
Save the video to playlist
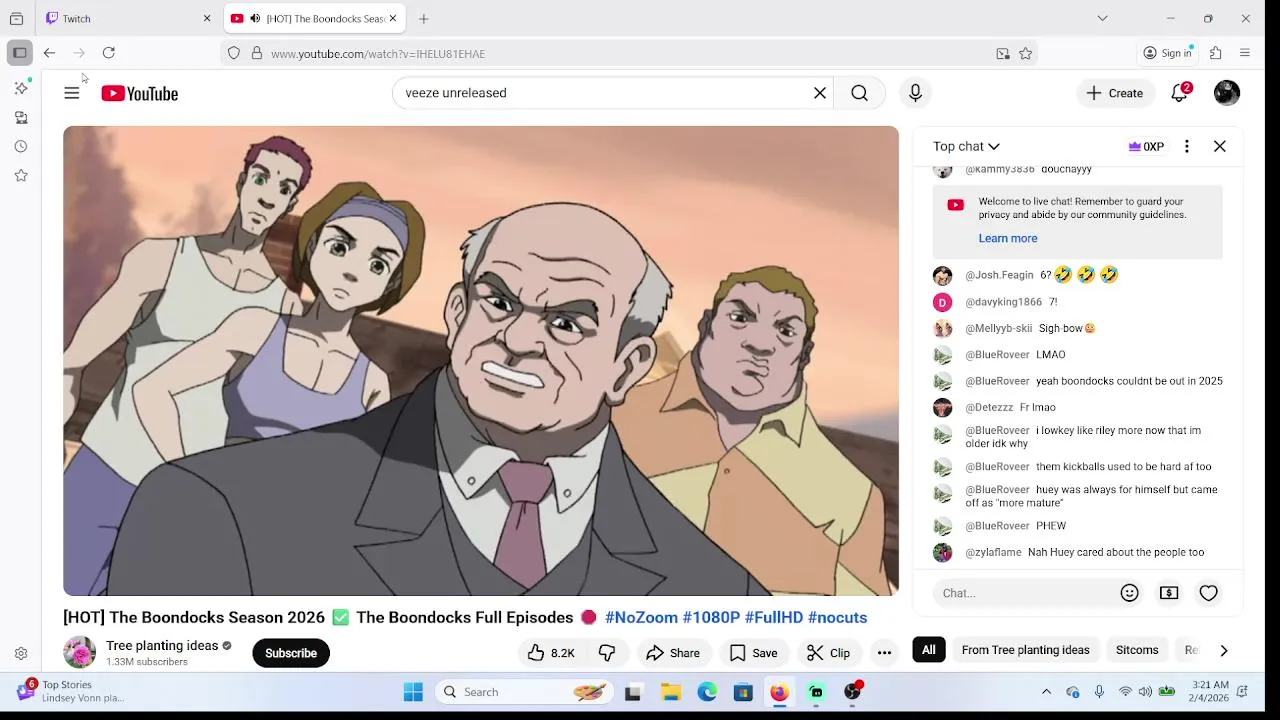753,653
